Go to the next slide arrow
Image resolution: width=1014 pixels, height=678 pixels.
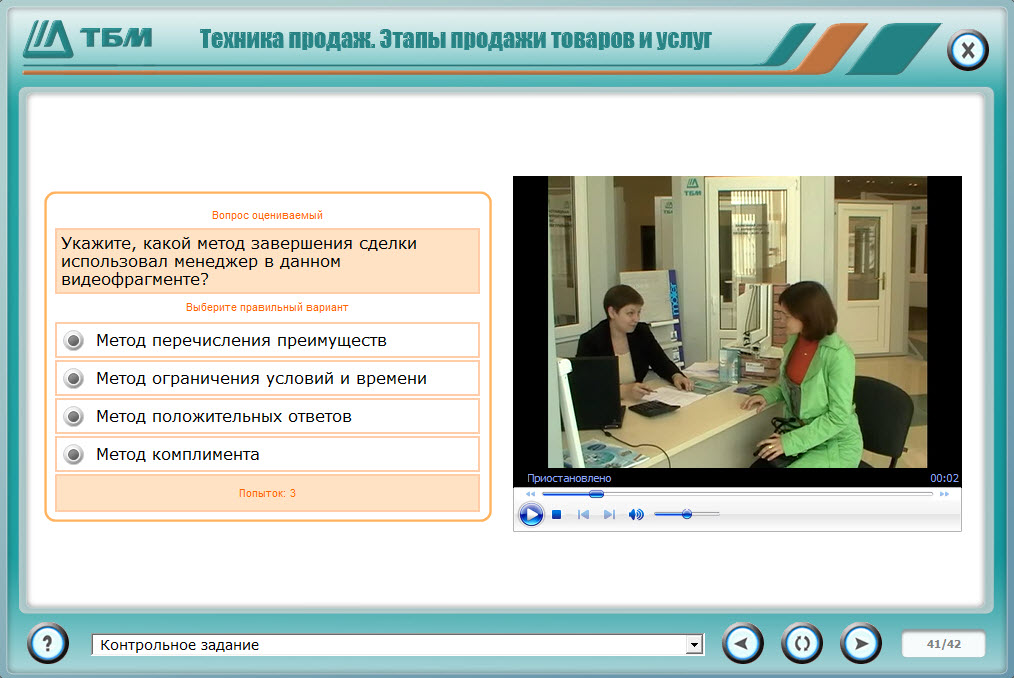pos(861,644)
